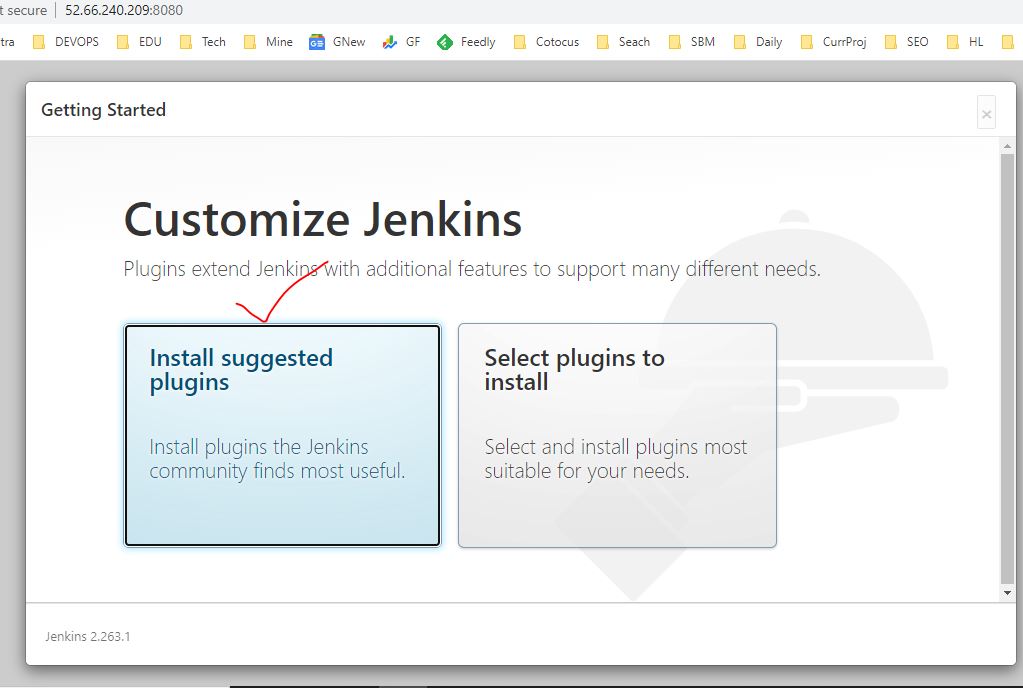
Task: Close the Getting Started dialog
Action: pos(986,114)
